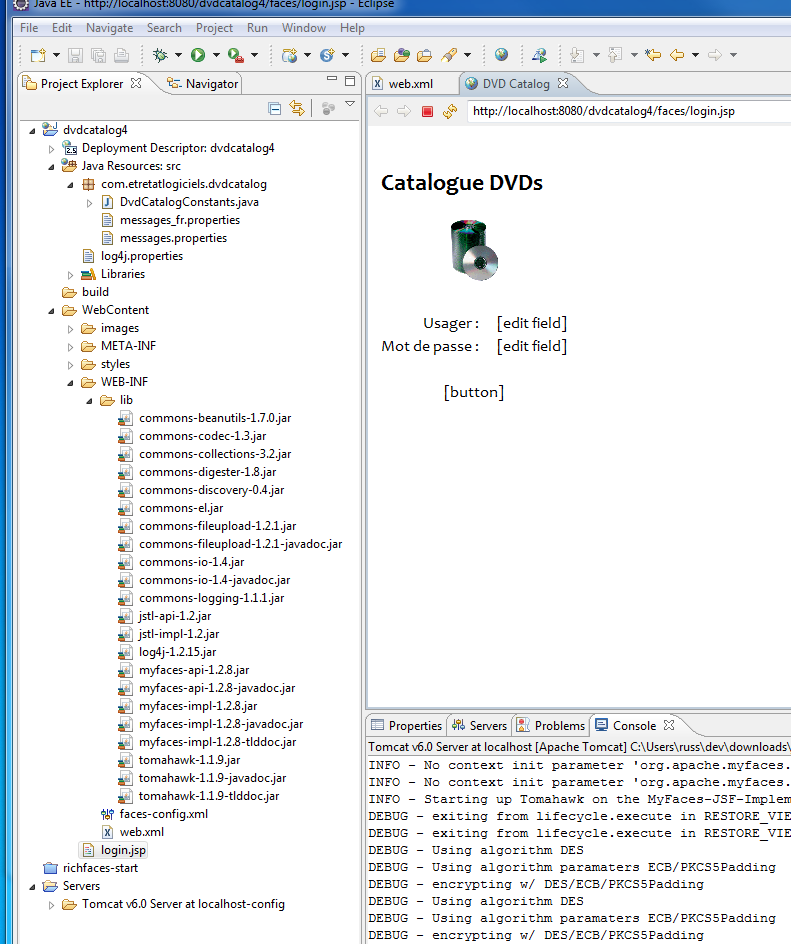Click the Back navigation arrow in toolbar

point(677,55)
